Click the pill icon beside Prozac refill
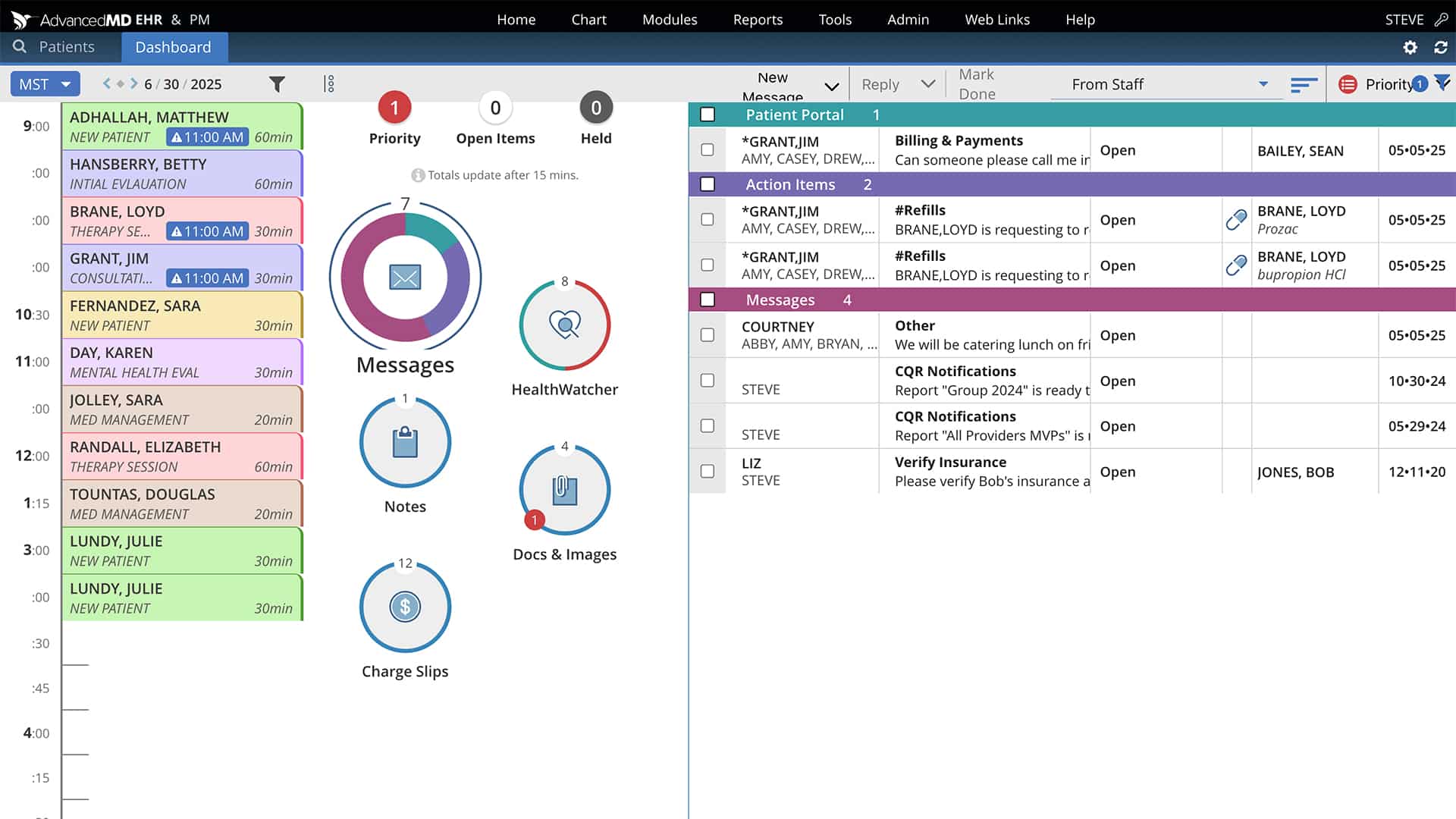 coord(1236,220)
